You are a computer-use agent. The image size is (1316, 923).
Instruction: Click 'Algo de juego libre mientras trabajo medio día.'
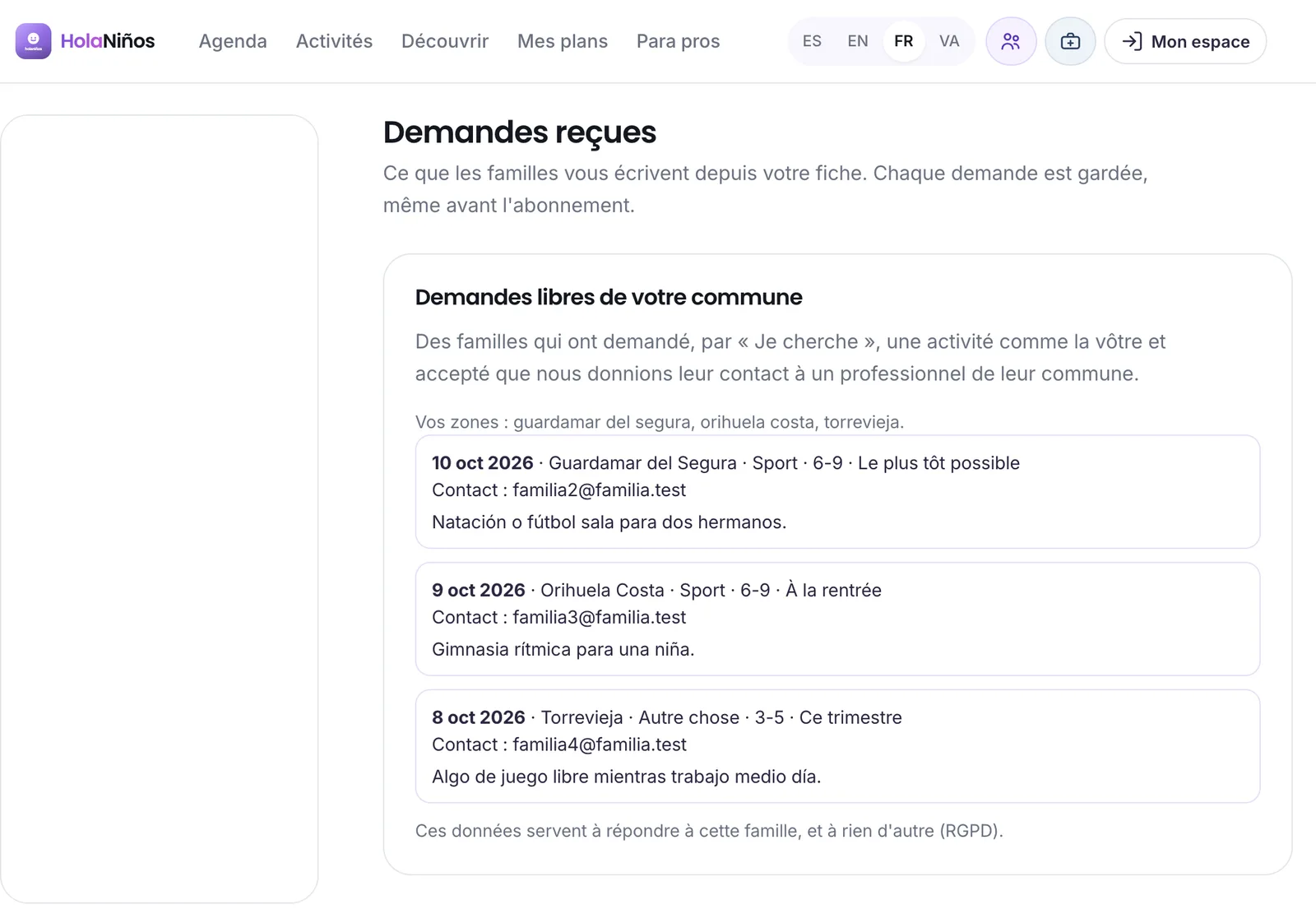627,777
